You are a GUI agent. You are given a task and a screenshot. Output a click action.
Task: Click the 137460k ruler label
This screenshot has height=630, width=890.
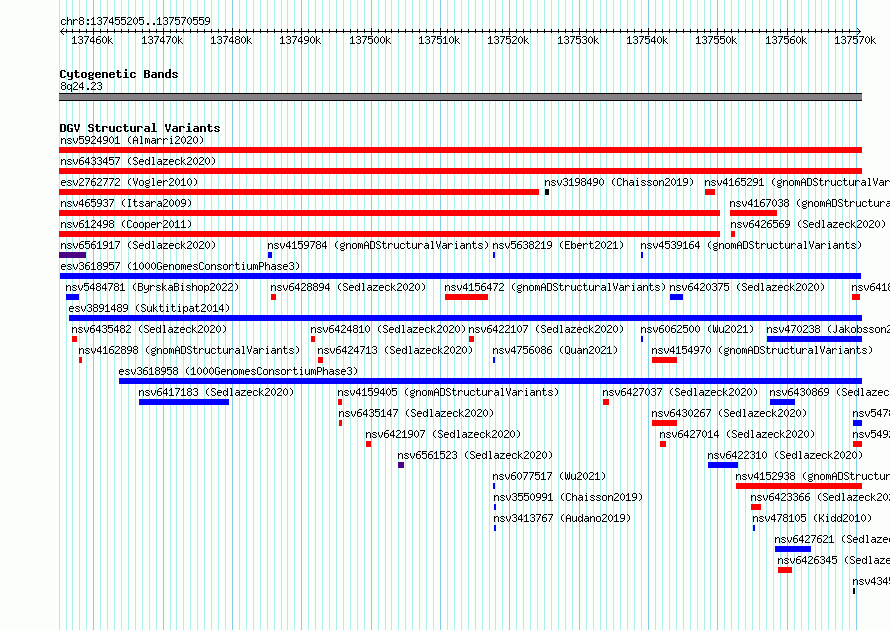click(92, 40)
